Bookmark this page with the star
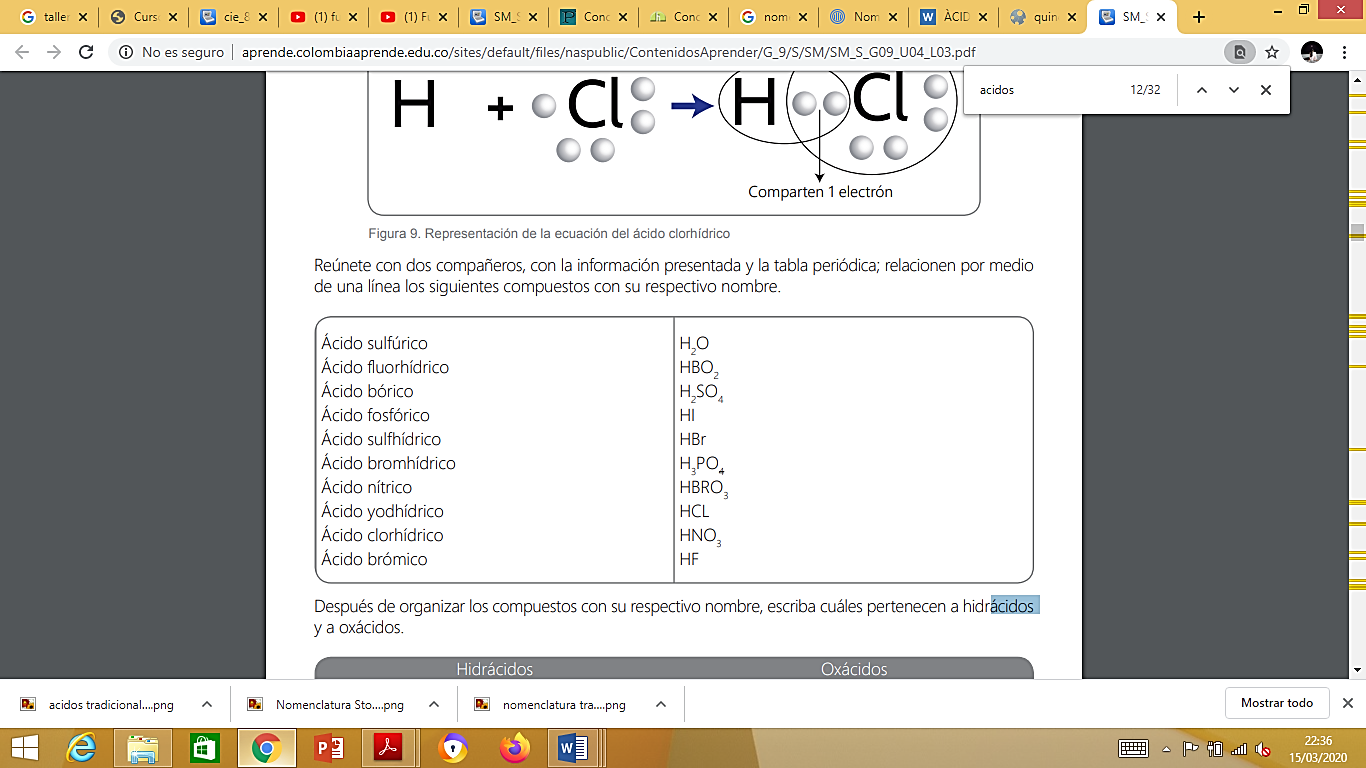This screenshot has width=1366, height=768. [x=1272, y=52]
